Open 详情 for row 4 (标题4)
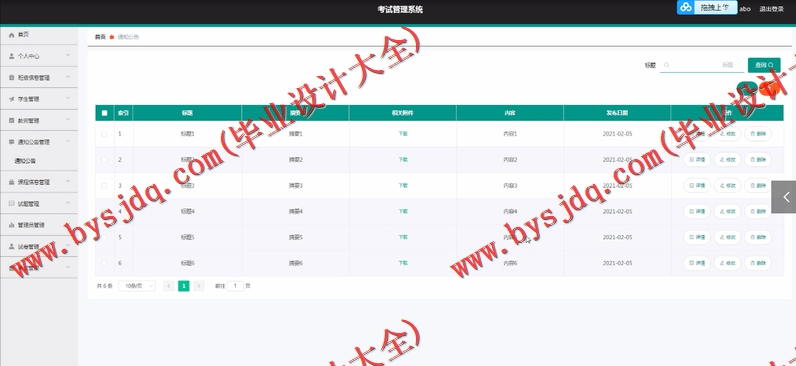796x366 pixels. tap(696, 211)
